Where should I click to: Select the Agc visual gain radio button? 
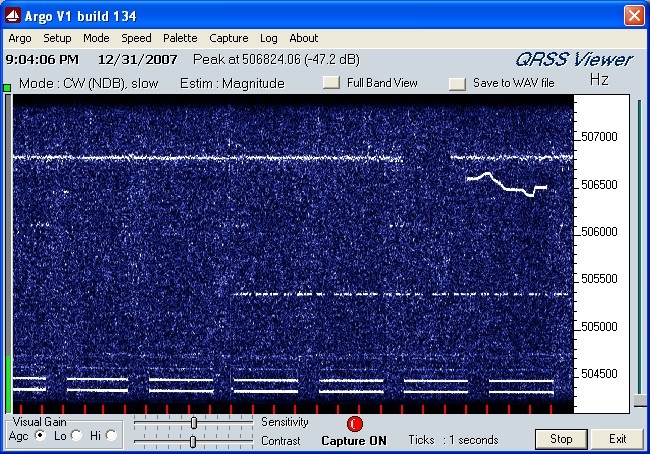tap(40, 435)
